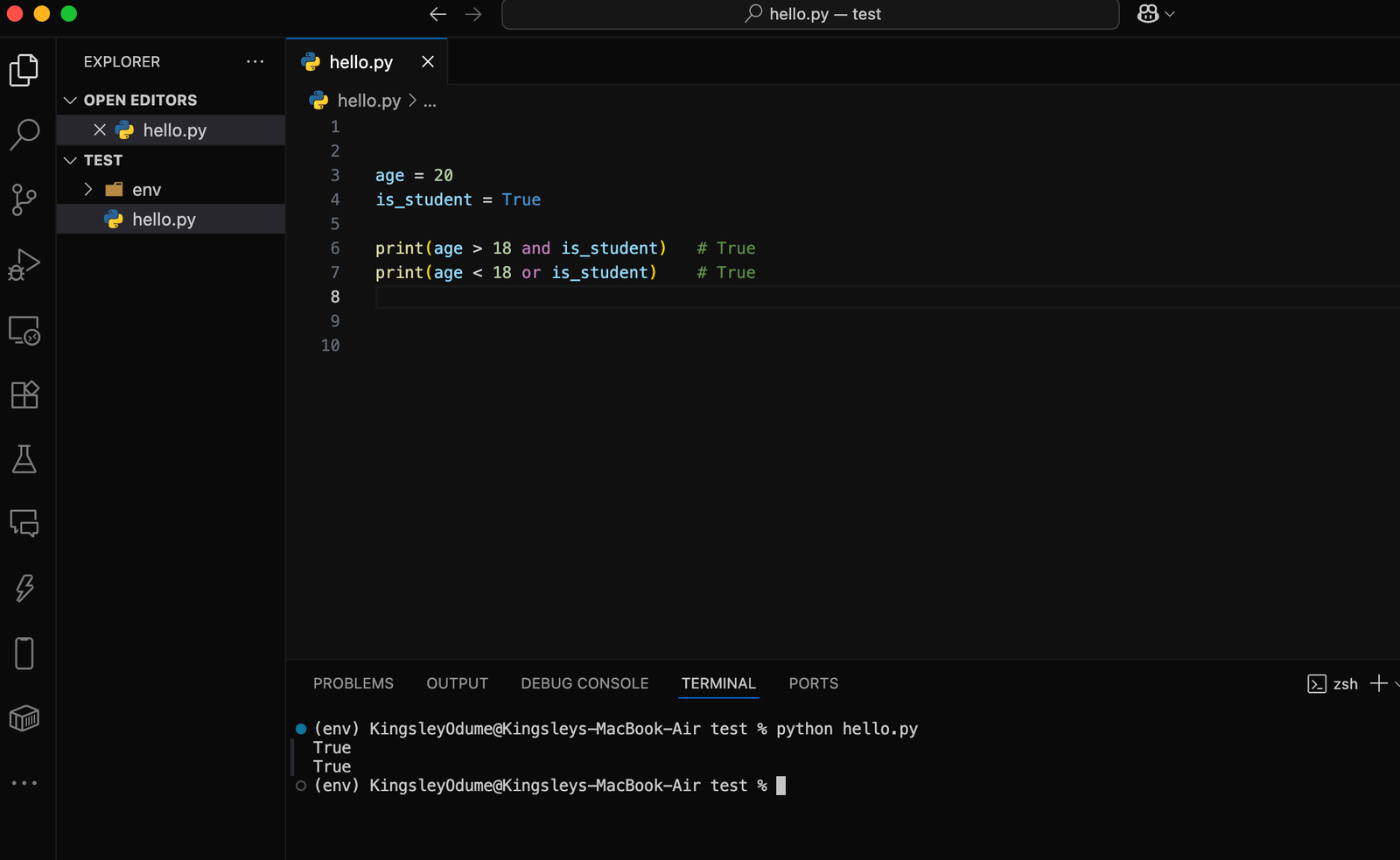The width and height of the screenshot is (1400, 860).
Task: Switch to the DEBUG CONSOLE tab
Action: pos(584,683)
